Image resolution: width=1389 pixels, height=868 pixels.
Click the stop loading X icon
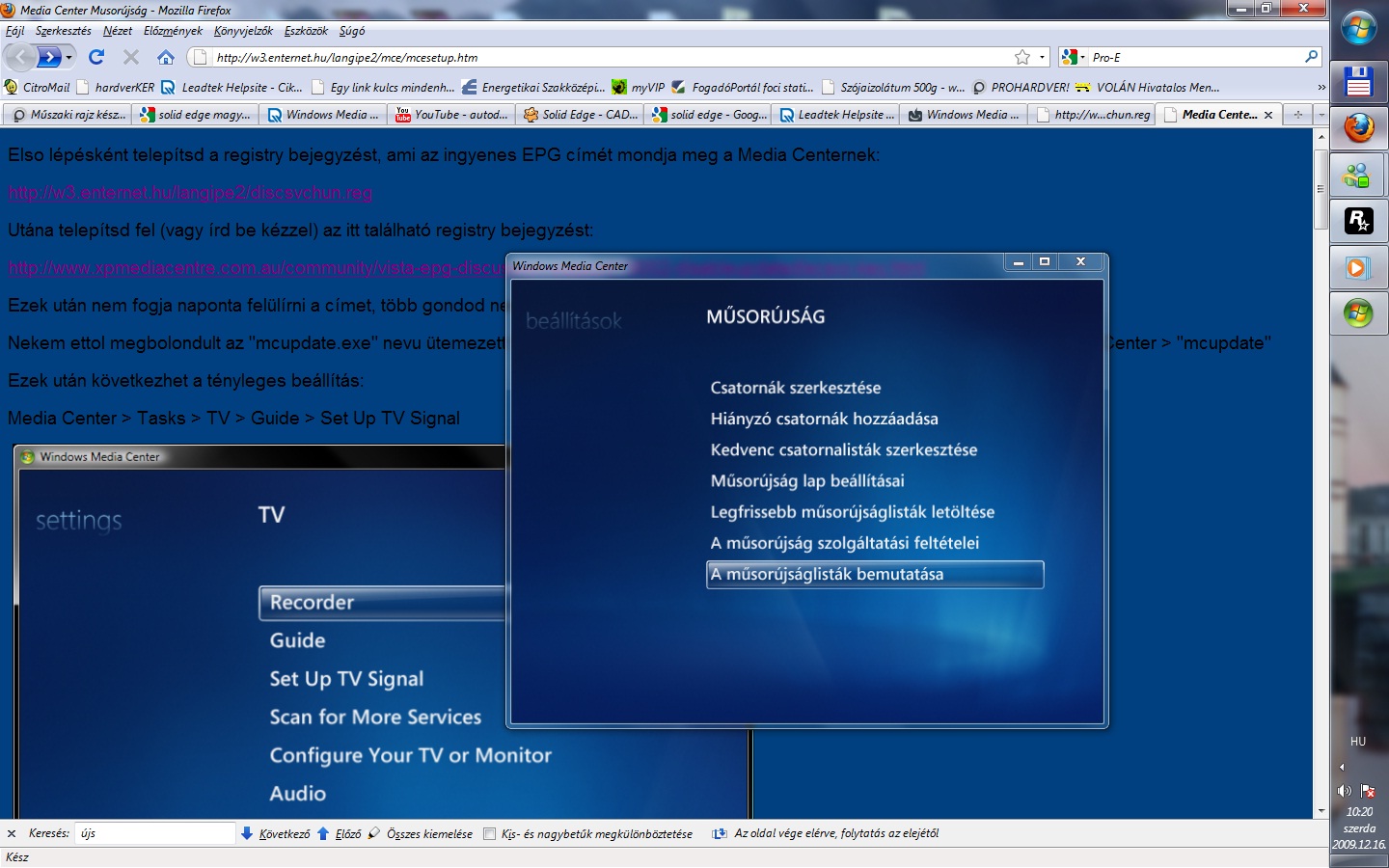point(131,57)
